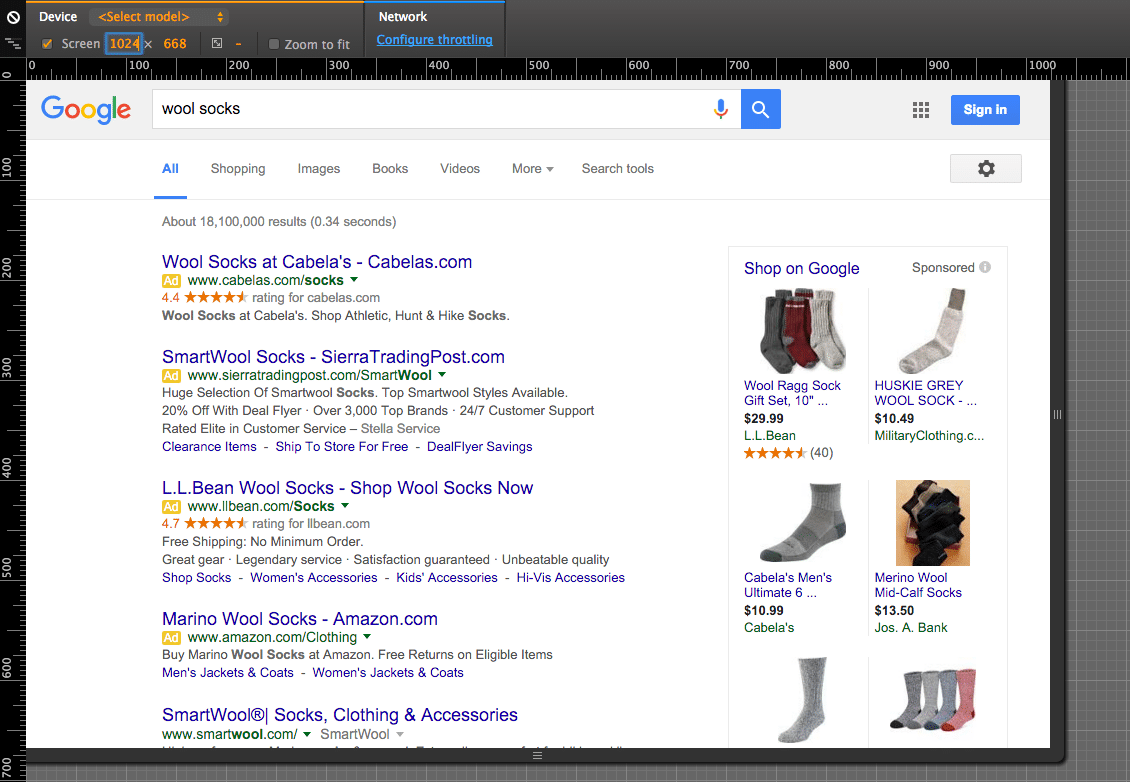Click the multicolor sock pack thumbnail
The height and width of the screenshot is (782, 1130).
pyautogui.click(x=933, y=699)
